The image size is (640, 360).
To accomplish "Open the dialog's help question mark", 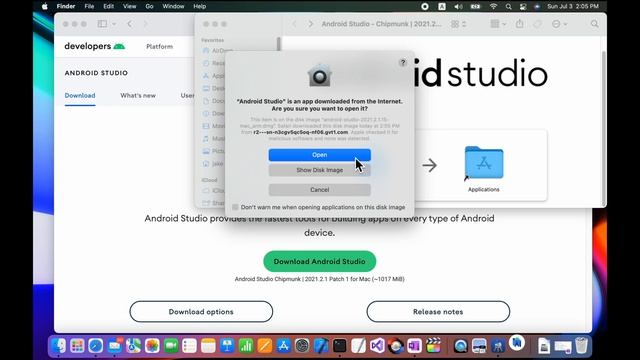I will [403, 62].
